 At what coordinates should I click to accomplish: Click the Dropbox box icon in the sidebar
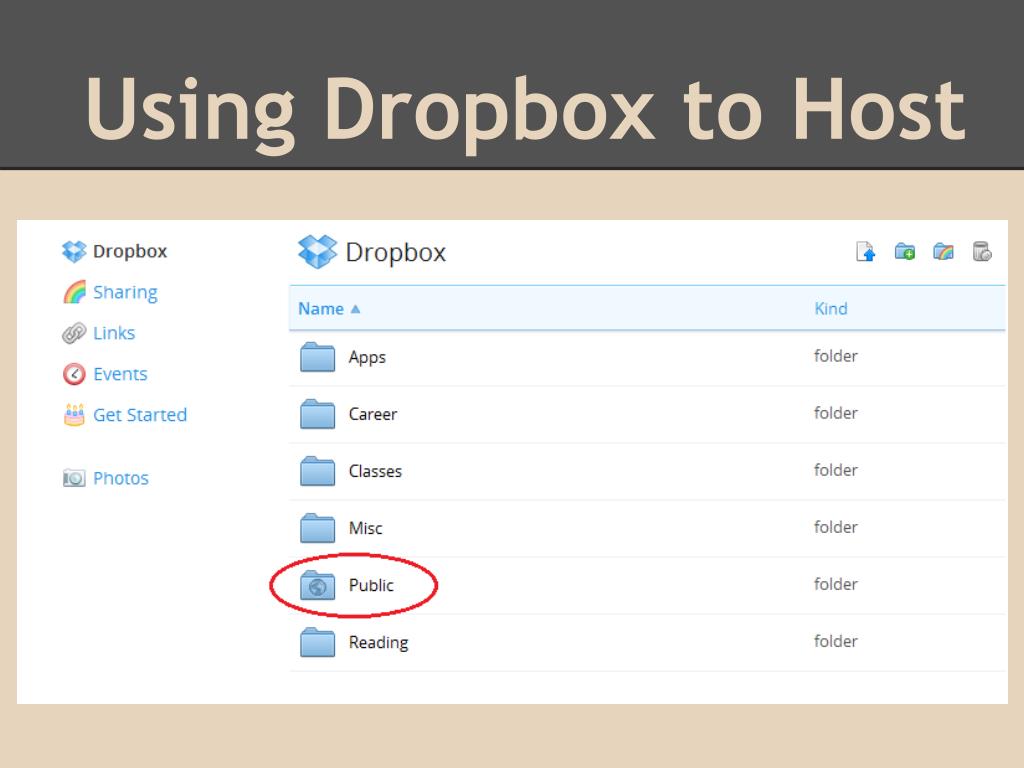74,251
